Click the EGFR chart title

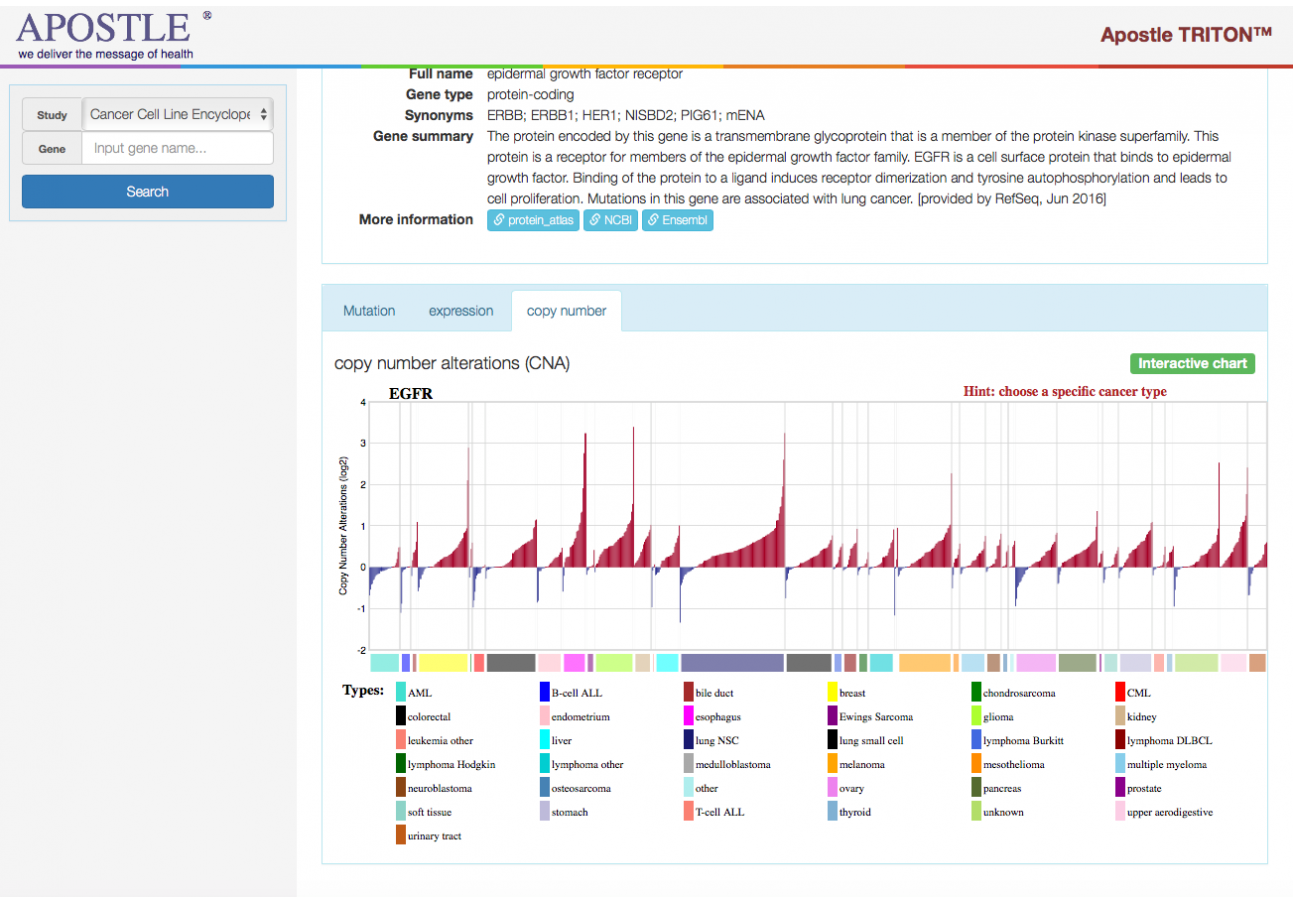point(410,394)
